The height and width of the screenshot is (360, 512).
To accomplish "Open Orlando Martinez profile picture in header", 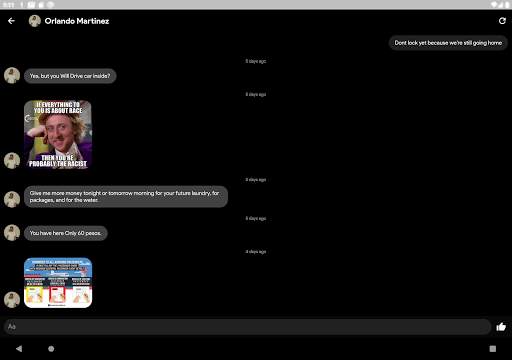I will point(35,21).
